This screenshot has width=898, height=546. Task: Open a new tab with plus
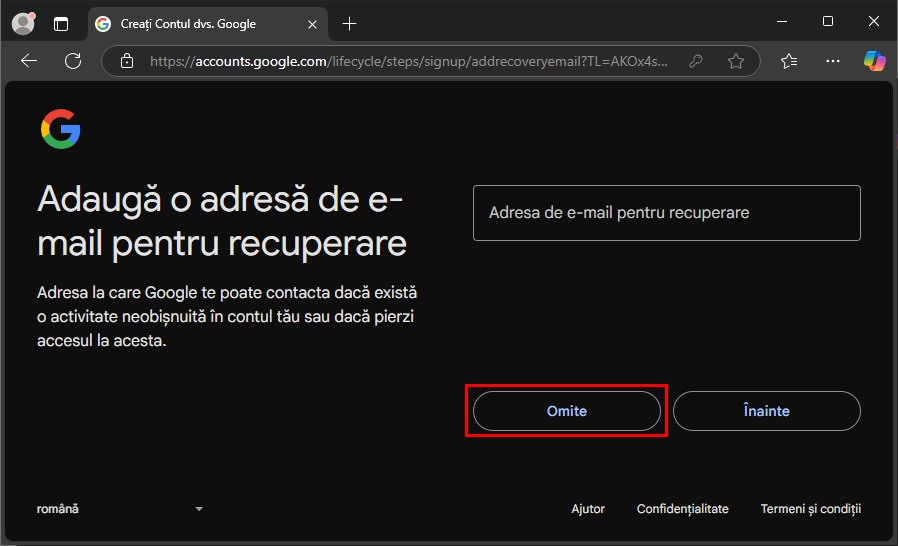point(349,23)
